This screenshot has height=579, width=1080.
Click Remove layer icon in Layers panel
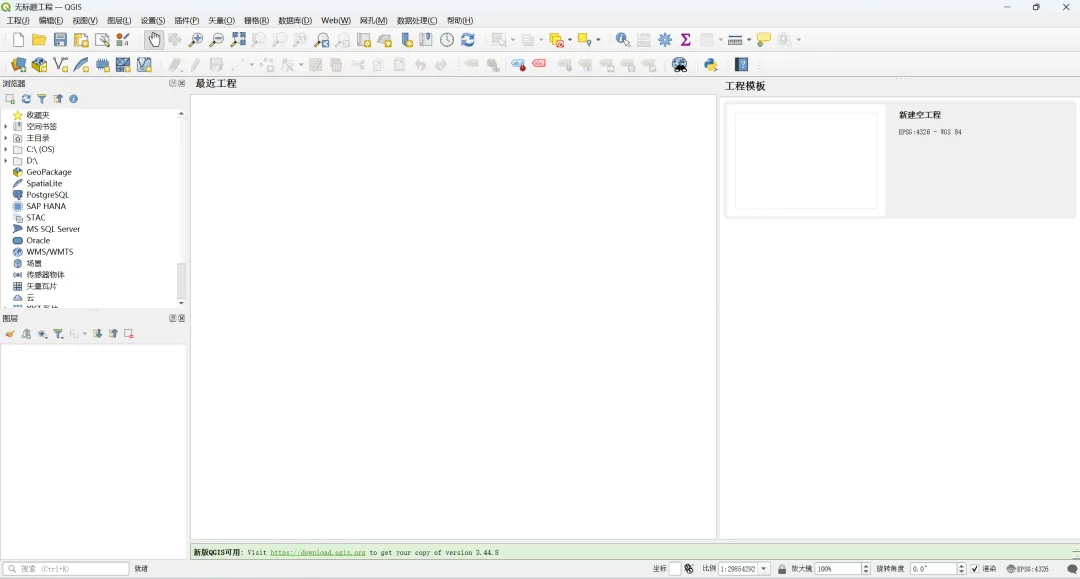pos(129,334)
